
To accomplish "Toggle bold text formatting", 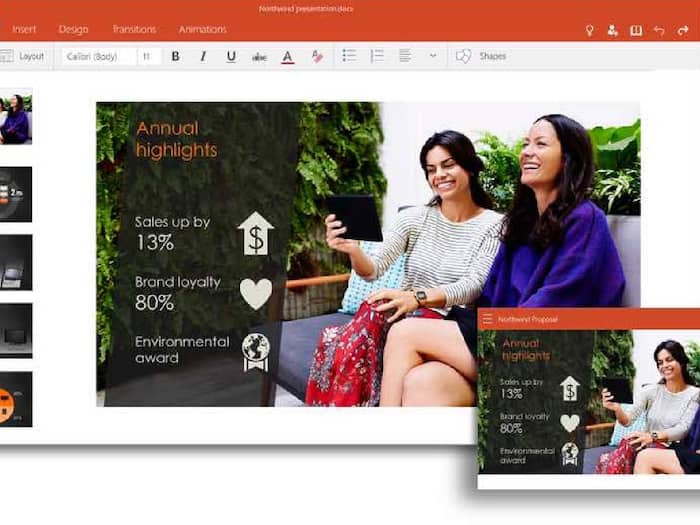I will (x=175, y=57).
